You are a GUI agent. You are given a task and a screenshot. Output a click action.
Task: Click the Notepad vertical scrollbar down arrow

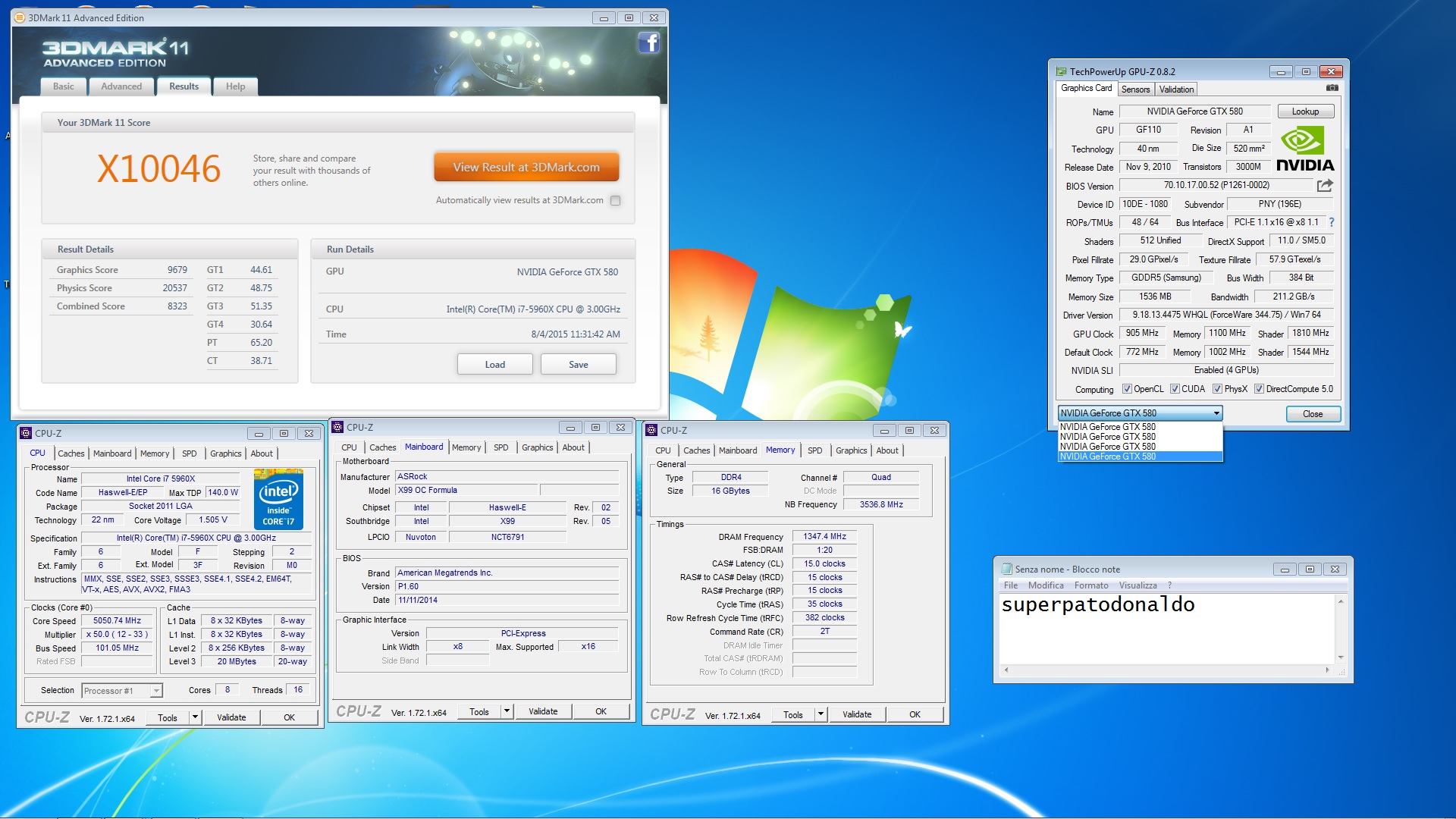(1340, 657)
